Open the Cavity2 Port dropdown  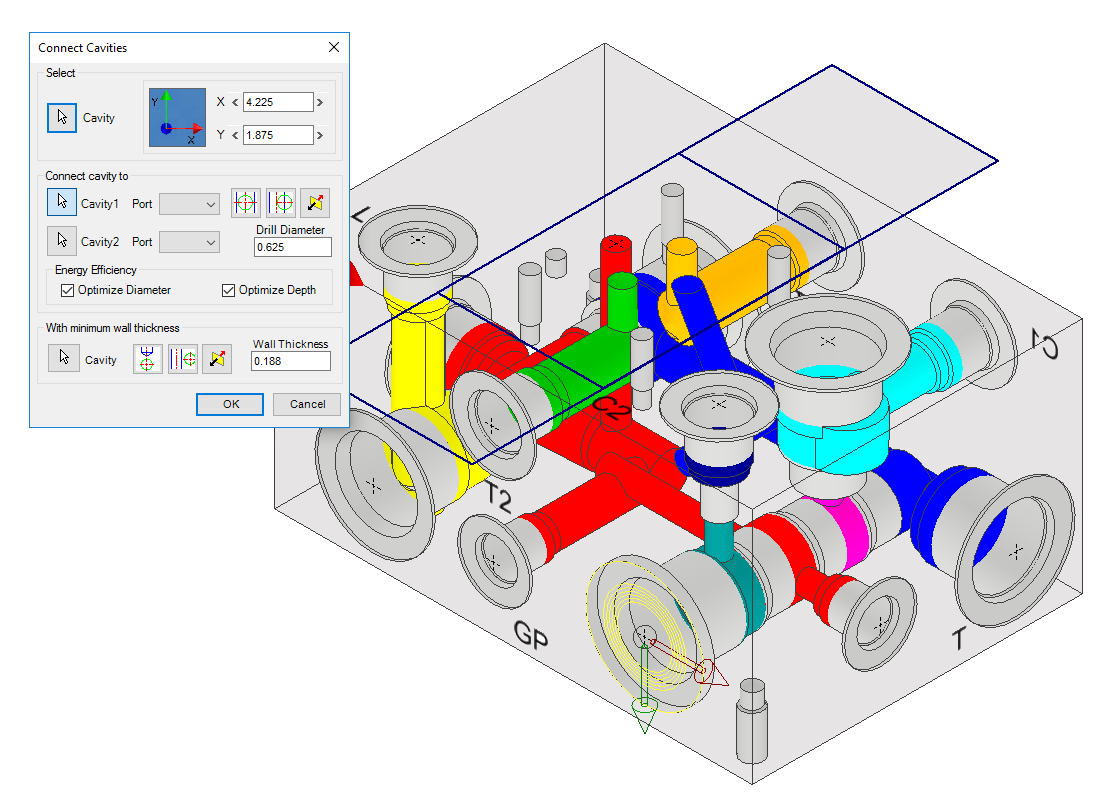(x=189, y=242)
